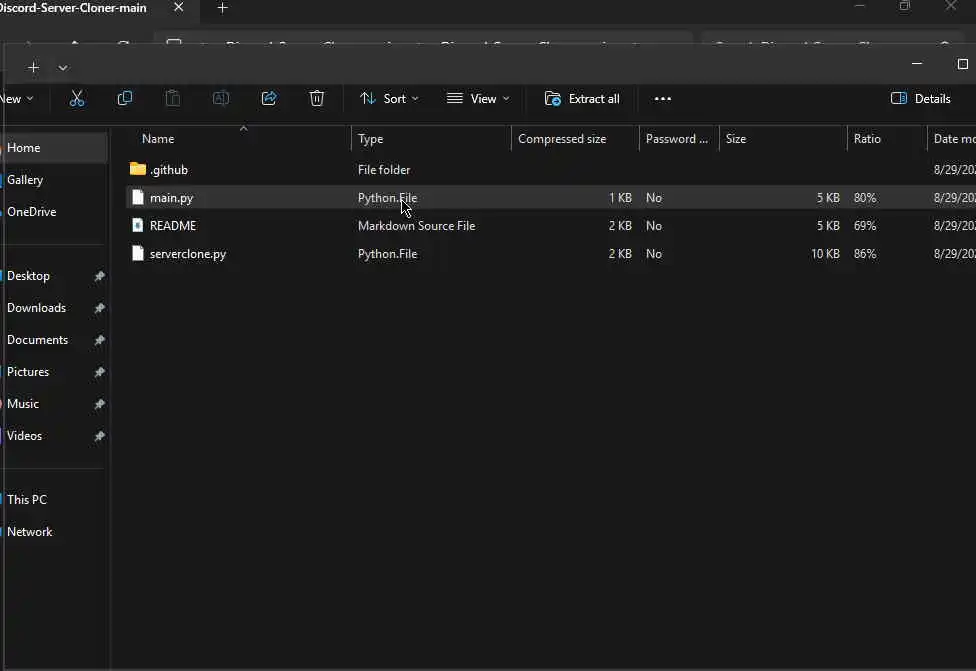Click File folder type cell
The image size is (976, 671).
[384, 169]
